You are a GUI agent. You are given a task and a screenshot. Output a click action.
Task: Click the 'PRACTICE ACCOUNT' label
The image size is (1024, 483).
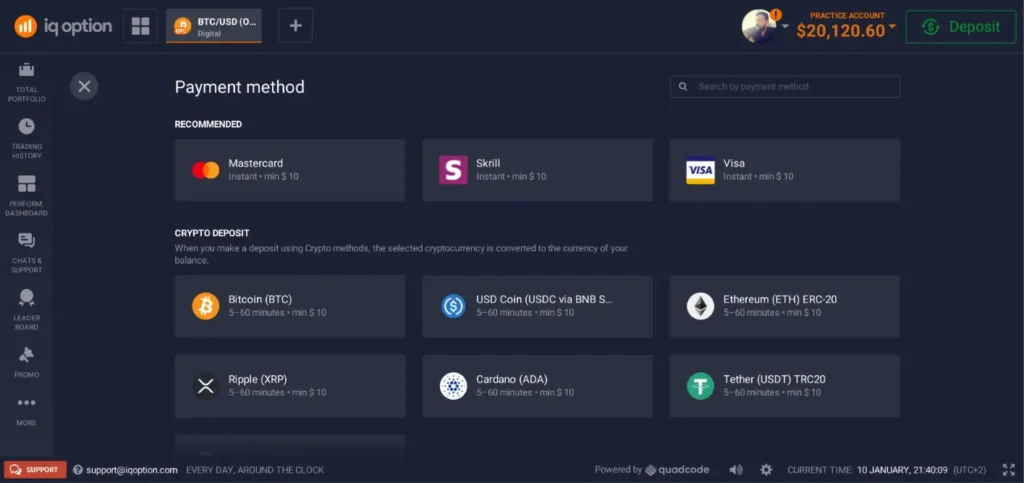(847, 15)
